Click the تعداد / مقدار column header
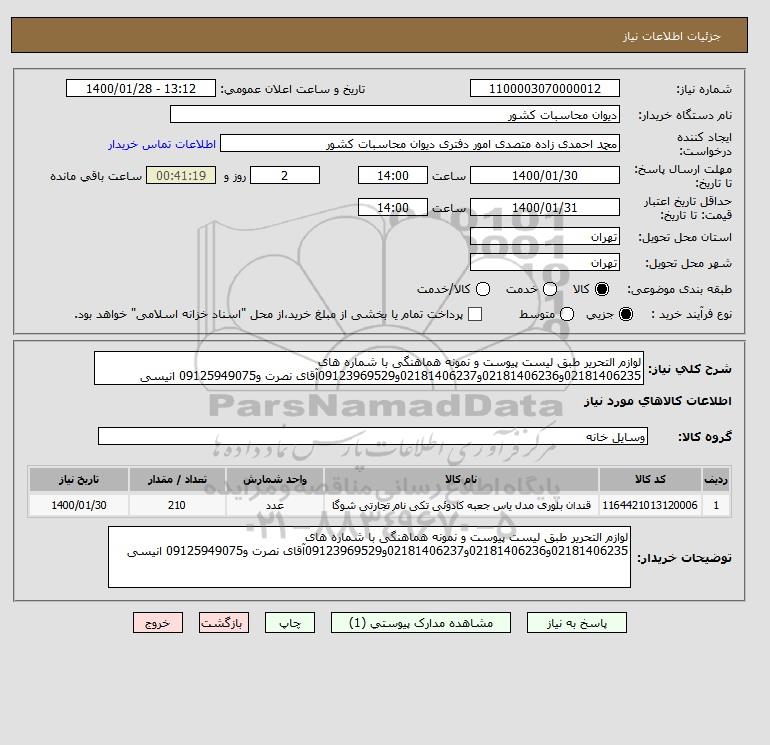The image size is (770, 745). (177, 479)
